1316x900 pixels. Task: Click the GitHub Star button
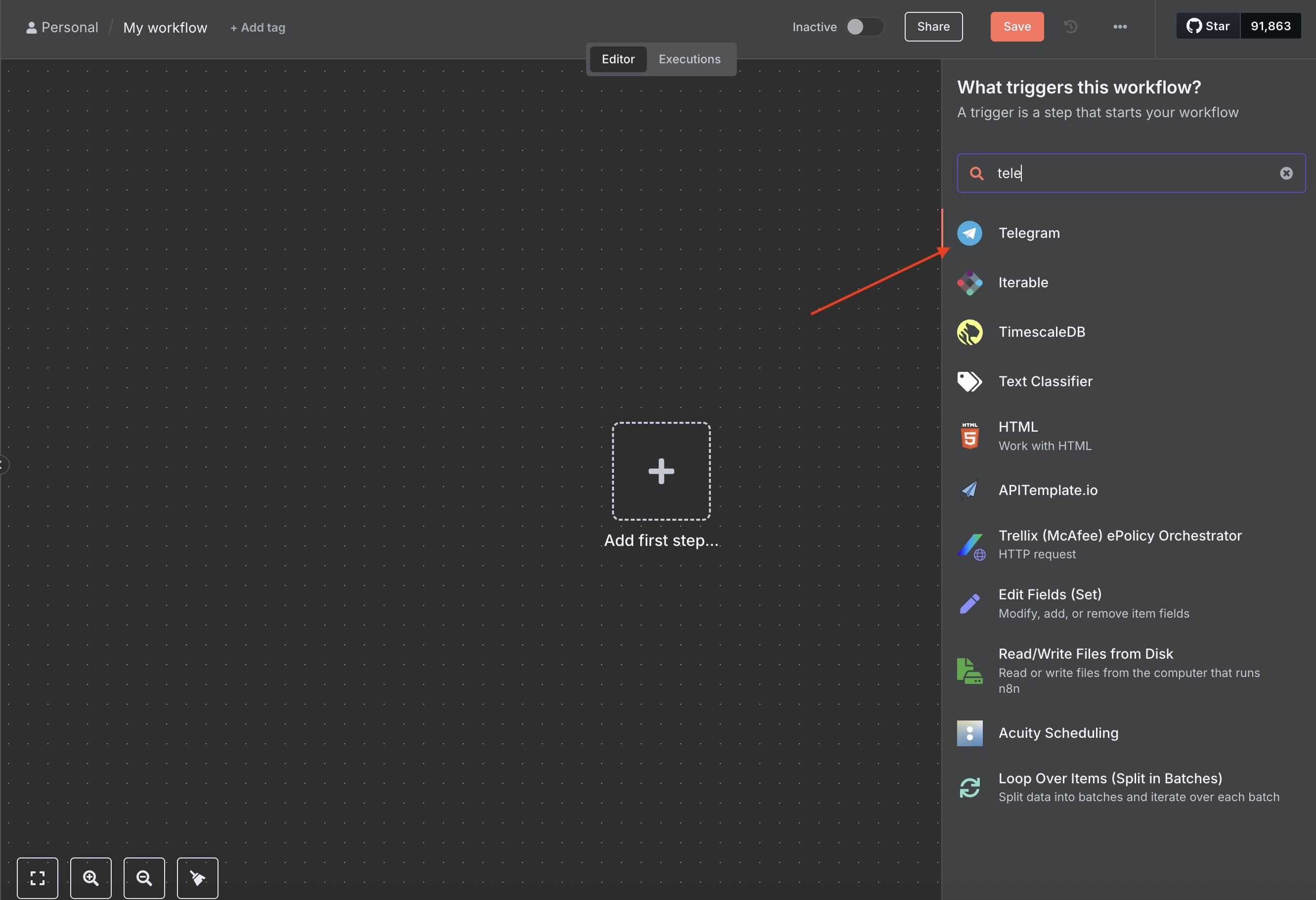click(1208, 26)
